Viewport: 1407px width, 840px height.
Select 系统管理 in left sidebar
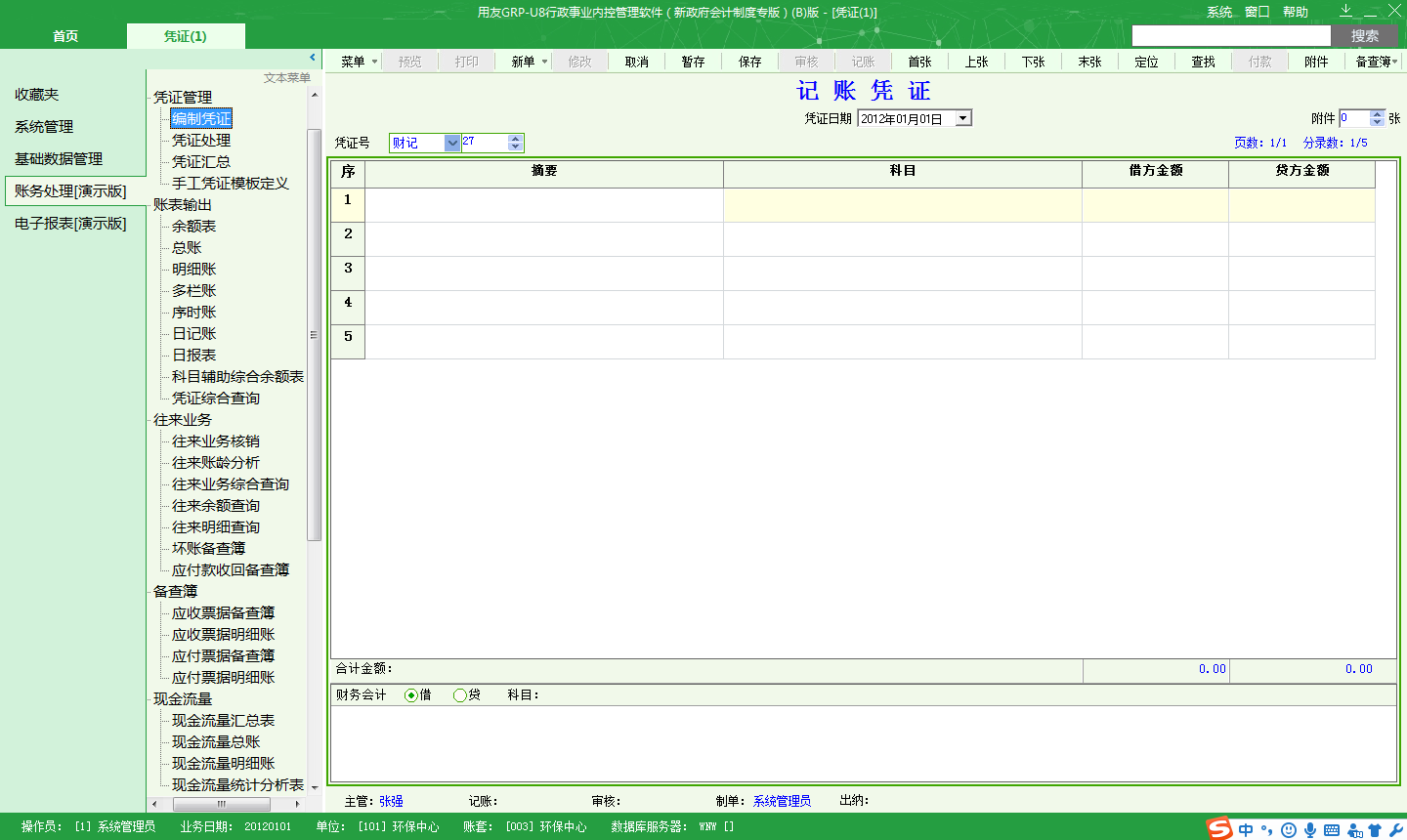(44, 127)
